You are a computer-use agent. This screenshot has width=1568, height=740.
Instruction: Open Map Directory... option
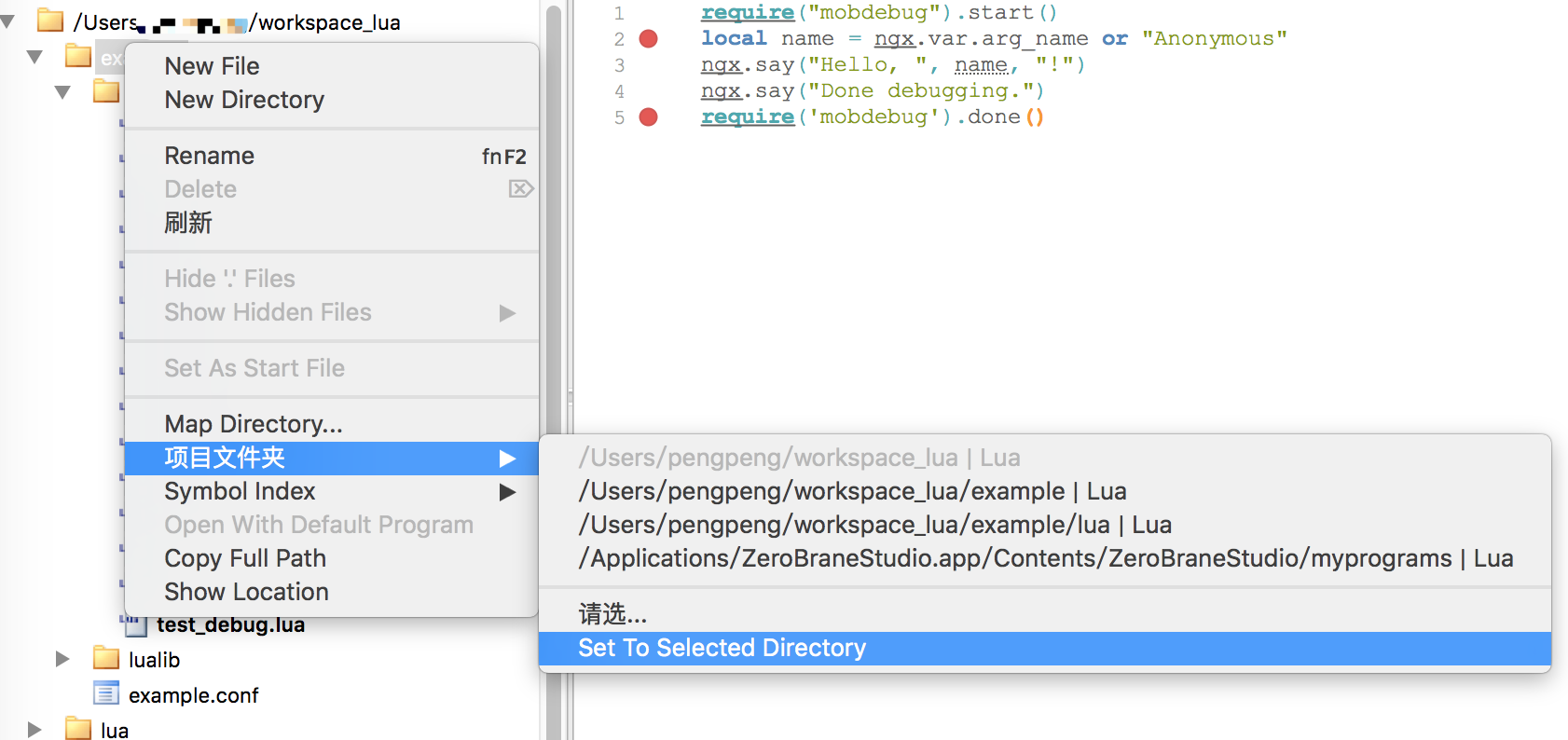[x=331, y=424]
